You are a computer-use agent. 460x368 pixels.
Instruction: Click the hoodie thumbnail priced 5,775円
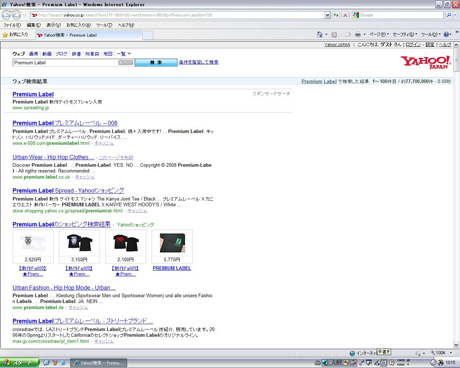tap(172, 243)
